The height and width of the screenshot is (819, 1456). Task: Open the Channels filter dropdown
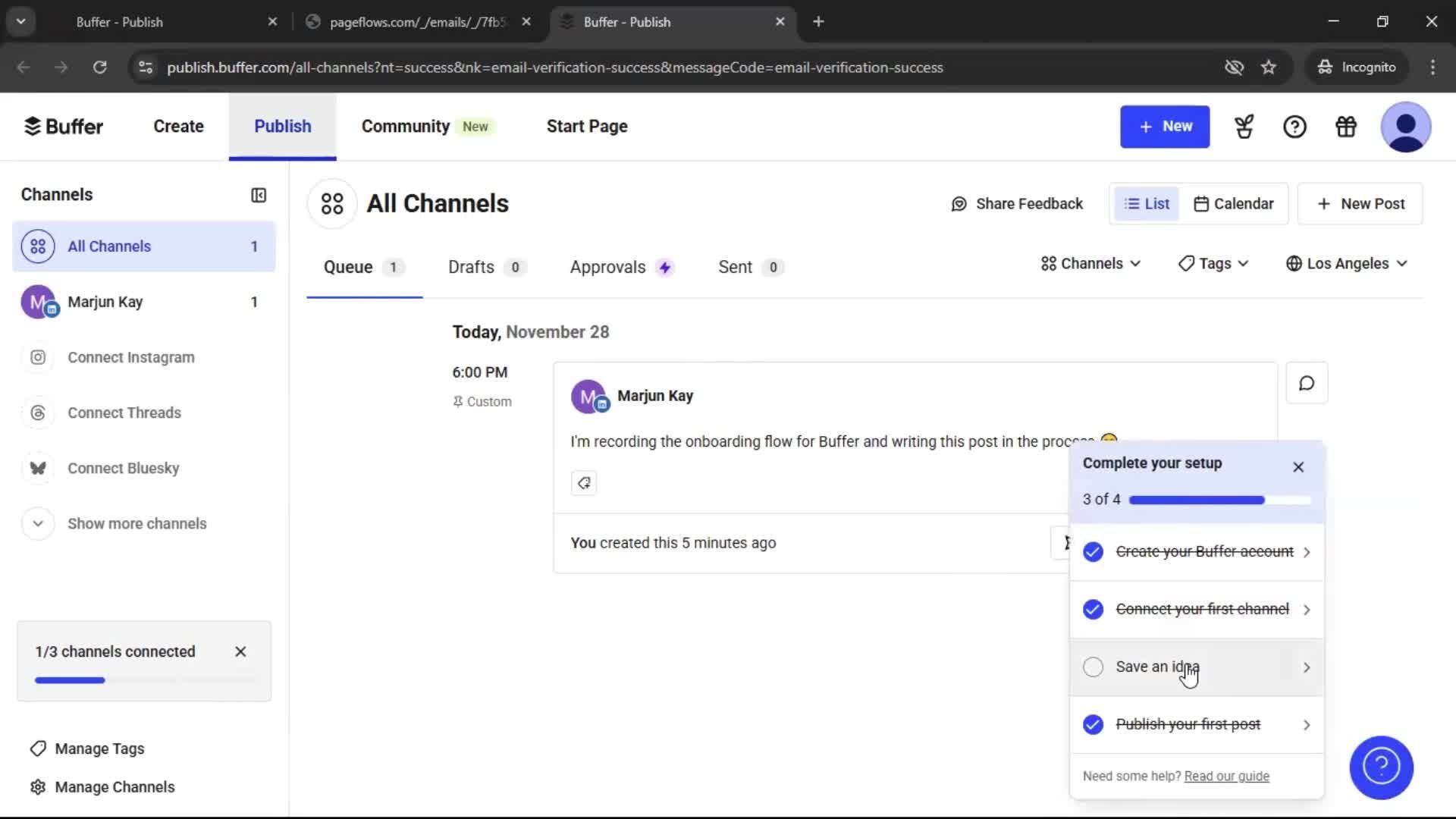coord(1090,263)
